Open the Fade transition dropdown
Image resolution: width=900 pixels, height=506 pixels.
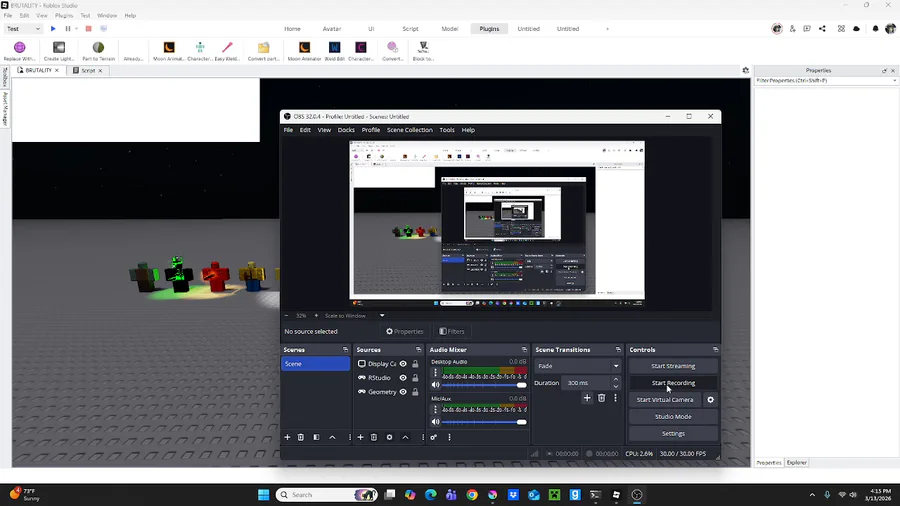click(578, 366)
